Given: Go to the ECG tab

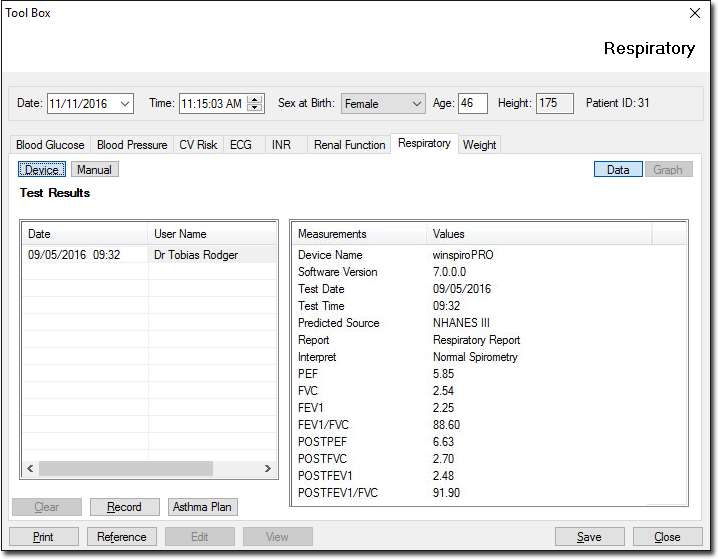Looking at the screenshot, I should click(x=241, y=145).
